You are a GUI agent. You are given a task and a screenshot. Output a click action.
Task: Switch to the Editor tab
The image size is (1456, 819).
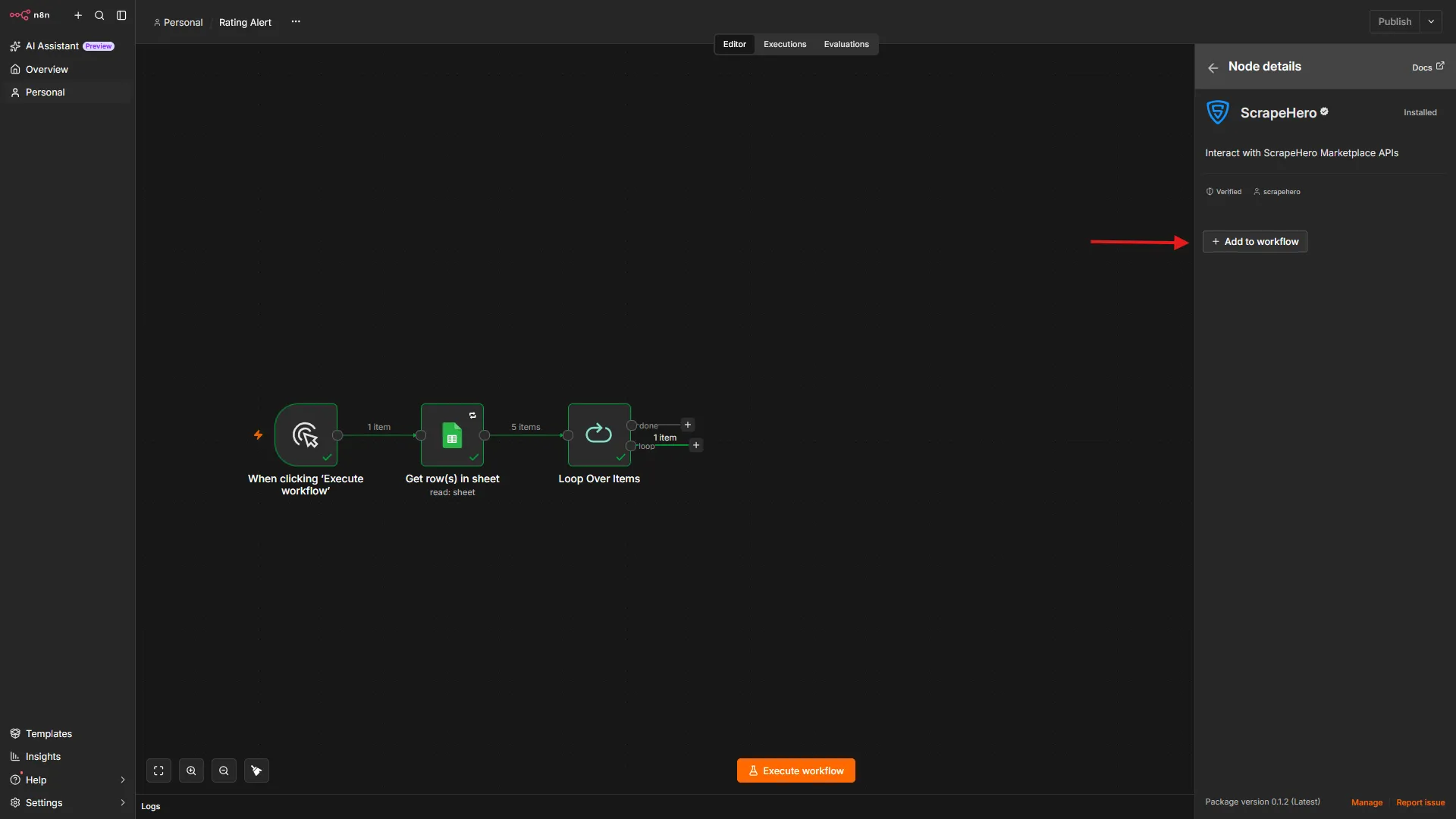tap(734, 44)
